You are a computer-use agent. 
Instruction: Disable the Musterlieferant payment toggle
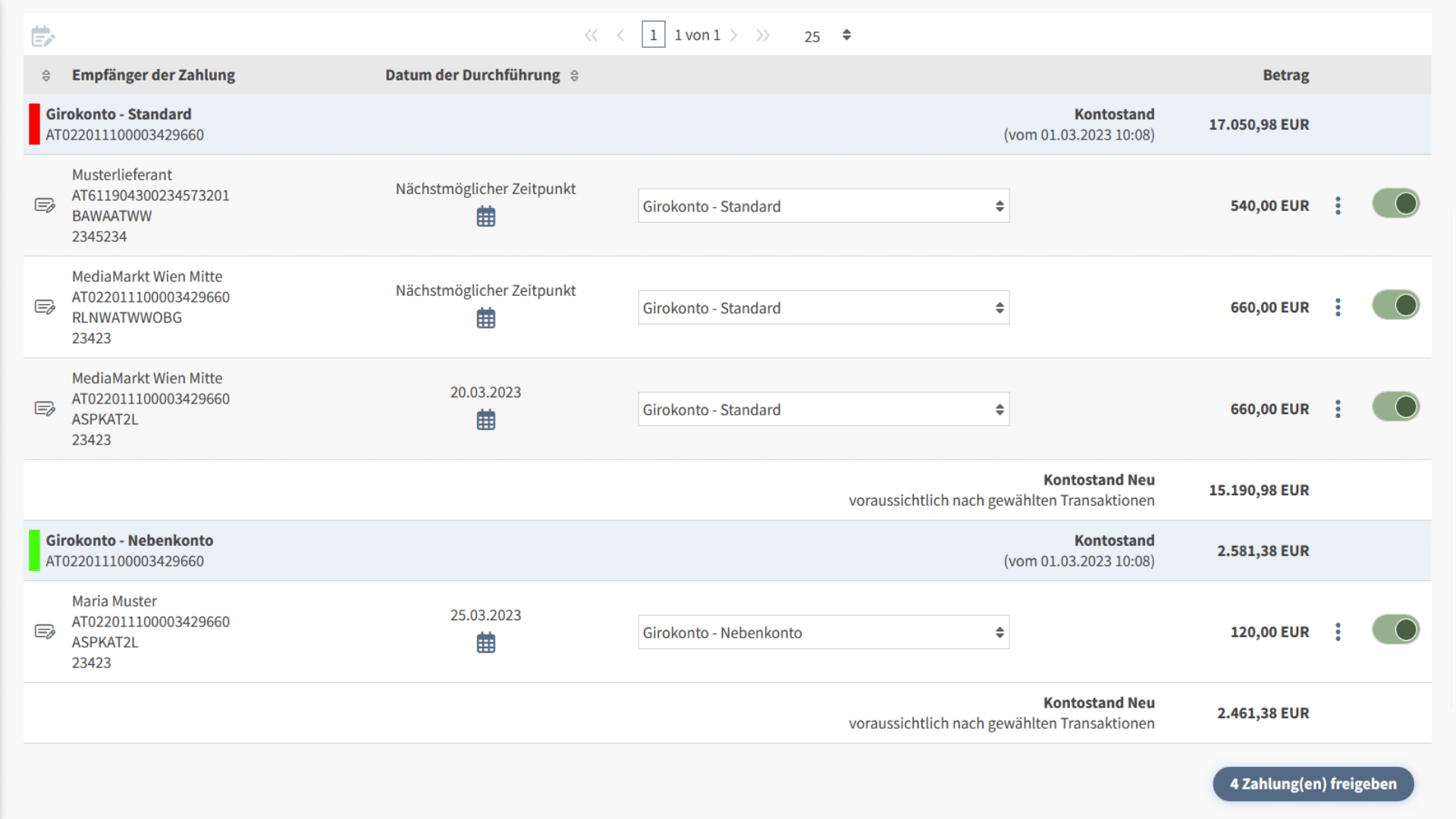click(1395, 203)
